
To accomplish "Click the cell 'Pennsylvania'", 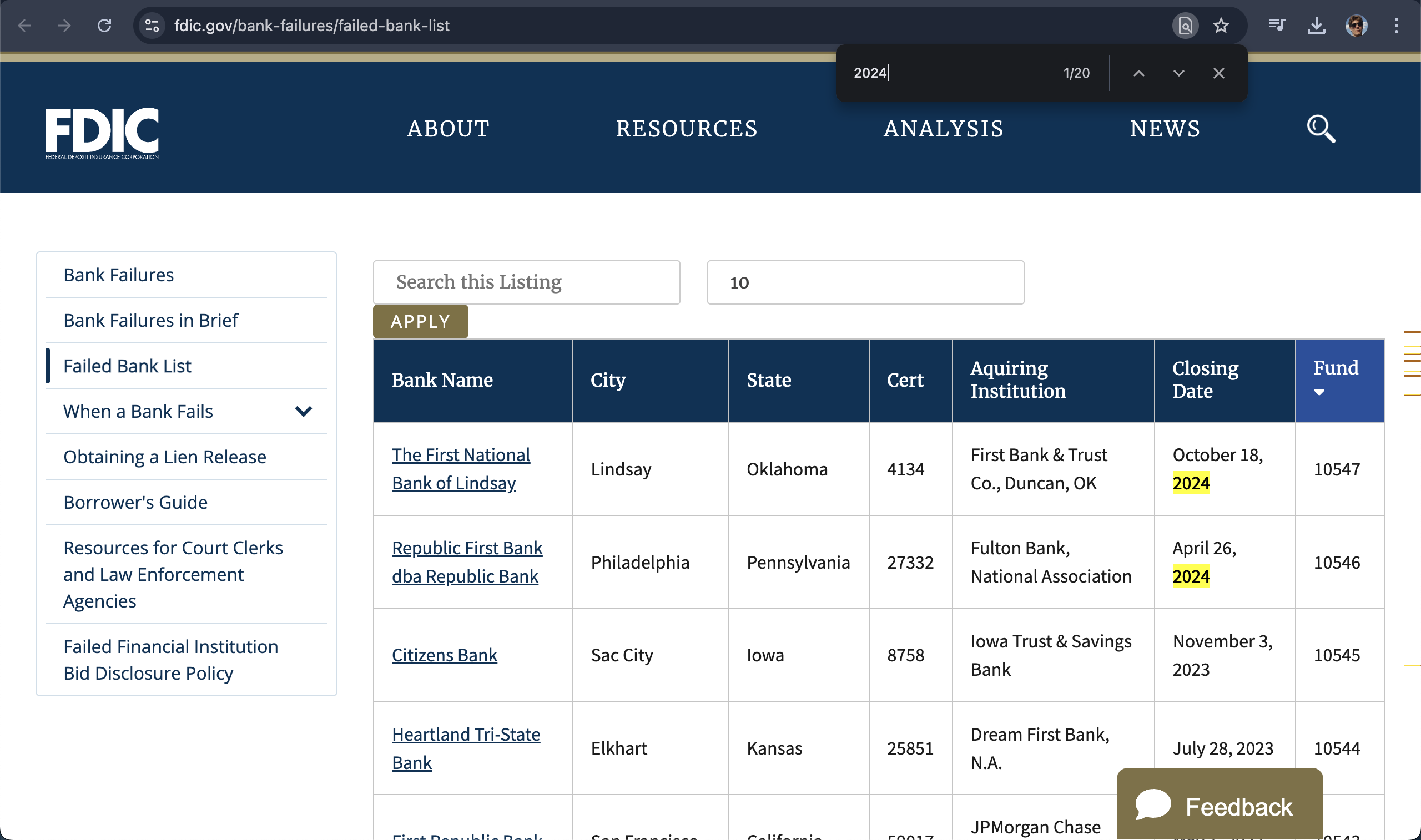I will tap(798, 562).
